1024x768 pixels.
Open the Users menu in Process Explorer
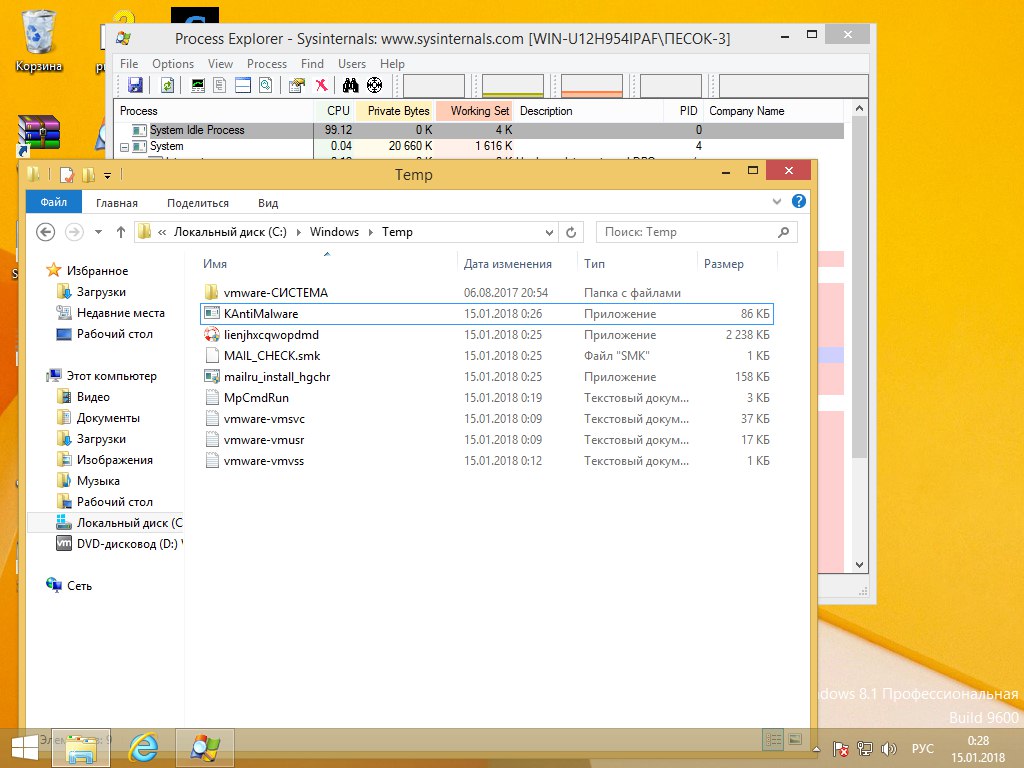click(x=351, y=64)
